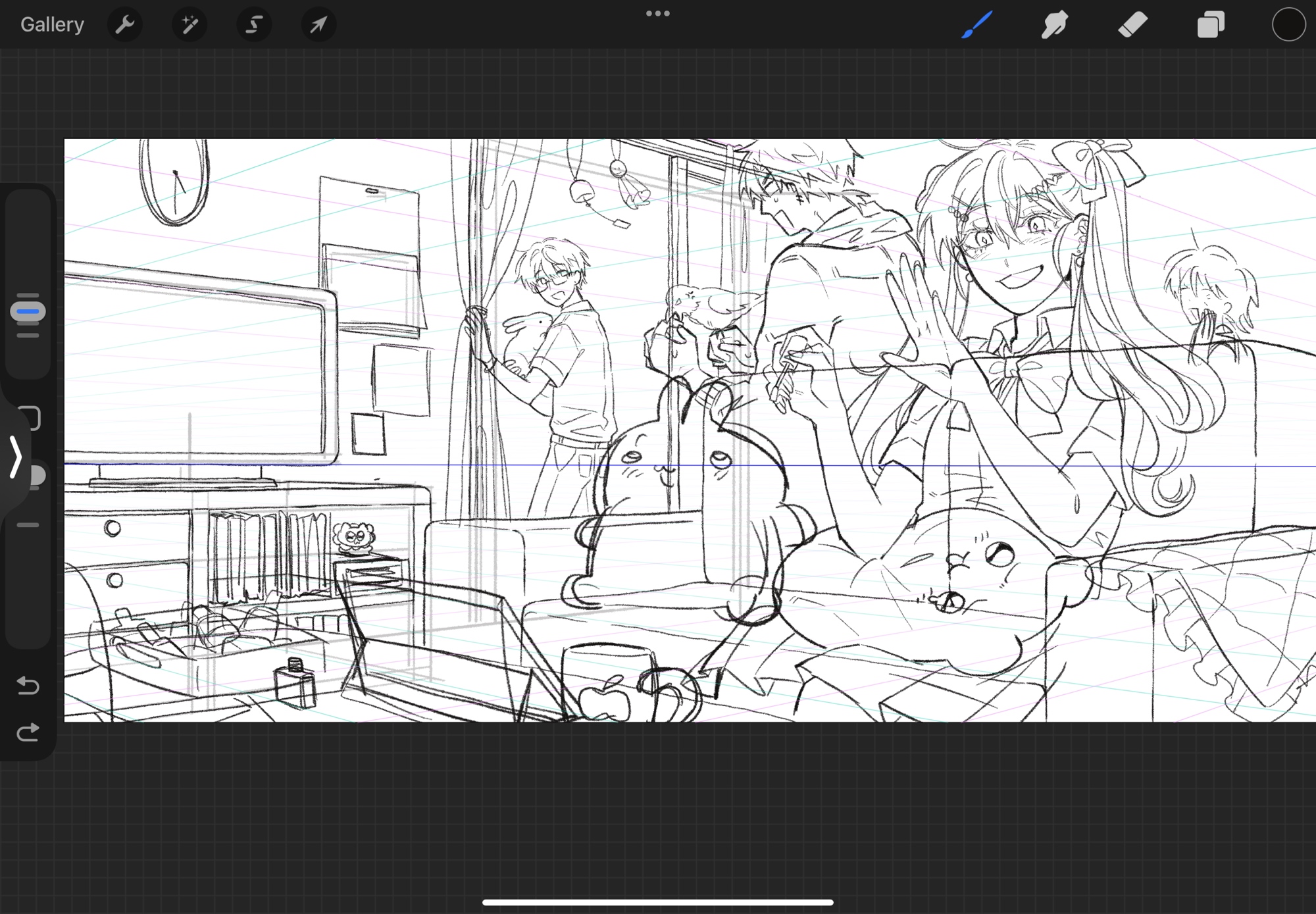The width and height of the screenshot is (1316, 914).
Task: Click the home indicator bar
Action: pyautogui.click(x=657, y=902)
